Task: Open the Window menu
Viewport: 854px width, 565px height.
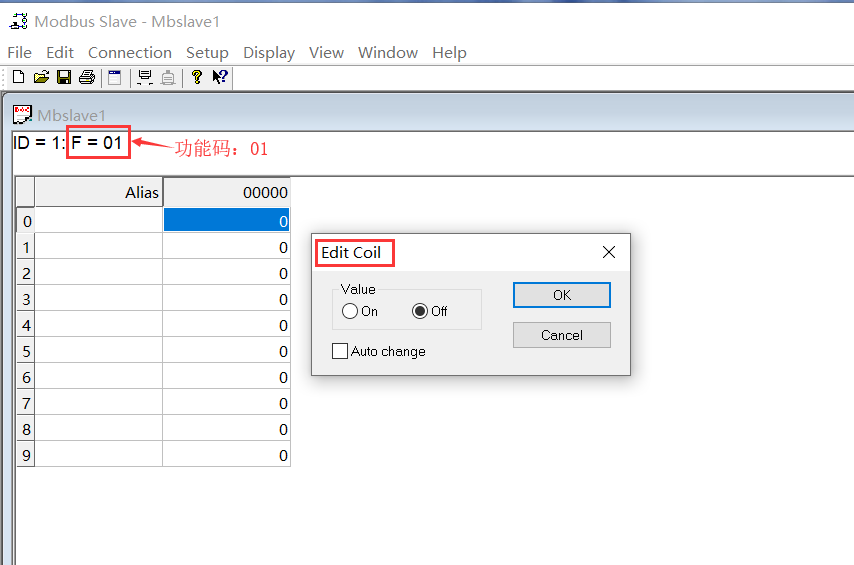Action: 388,52
